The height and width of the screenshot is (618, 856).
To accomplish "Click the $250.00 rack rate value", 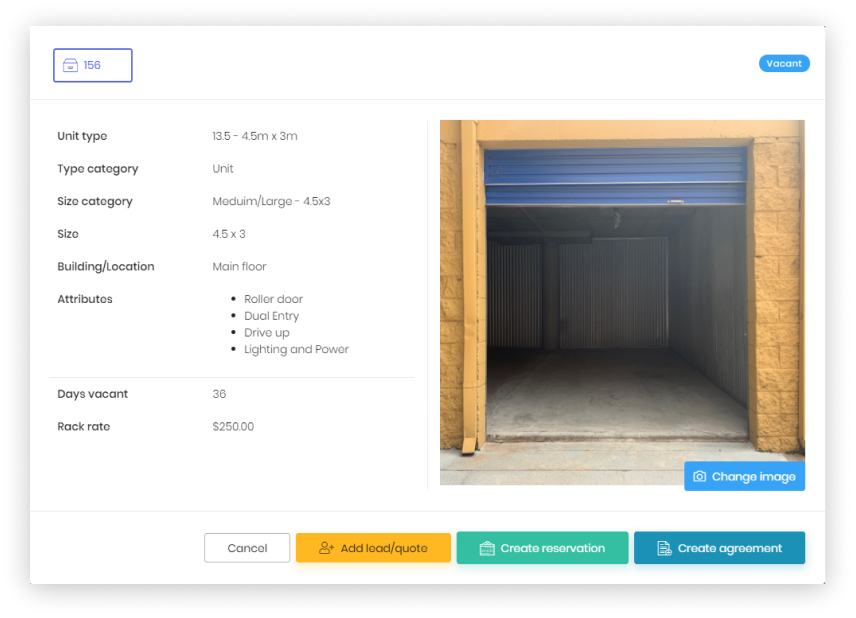I will pos(233,427).
